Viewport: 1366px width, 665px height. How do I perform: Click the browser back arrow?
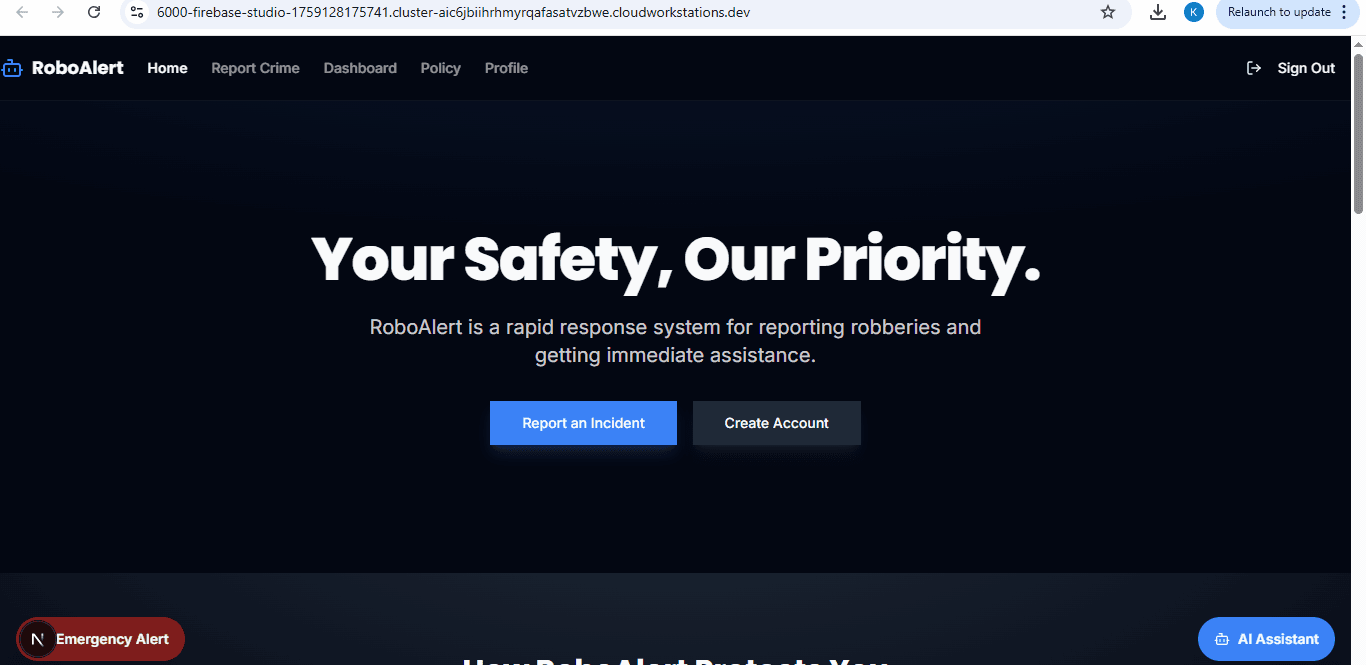[21, 13]
